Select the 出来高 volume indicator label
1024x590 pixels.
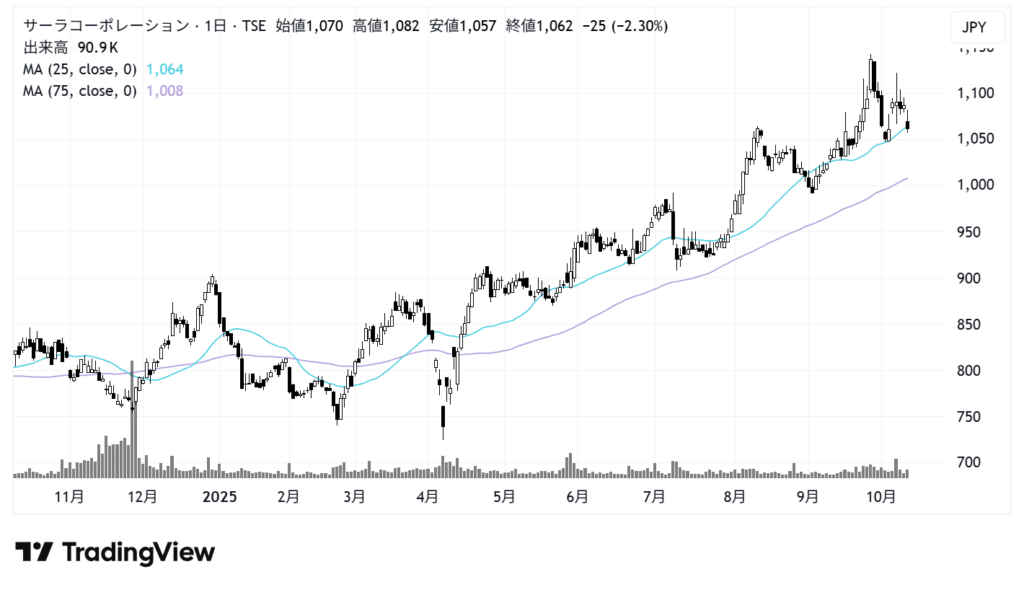46,47
